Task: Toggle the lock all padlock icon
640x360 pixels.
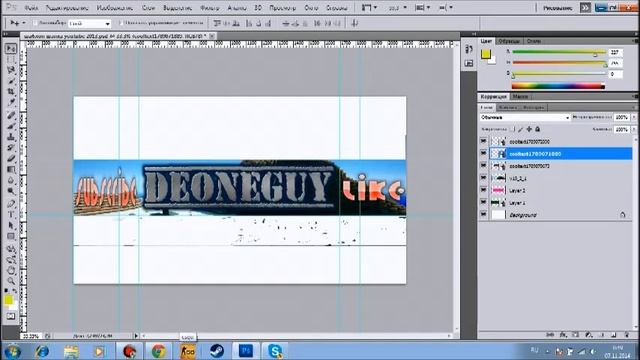Action: [x=538, y=129]
